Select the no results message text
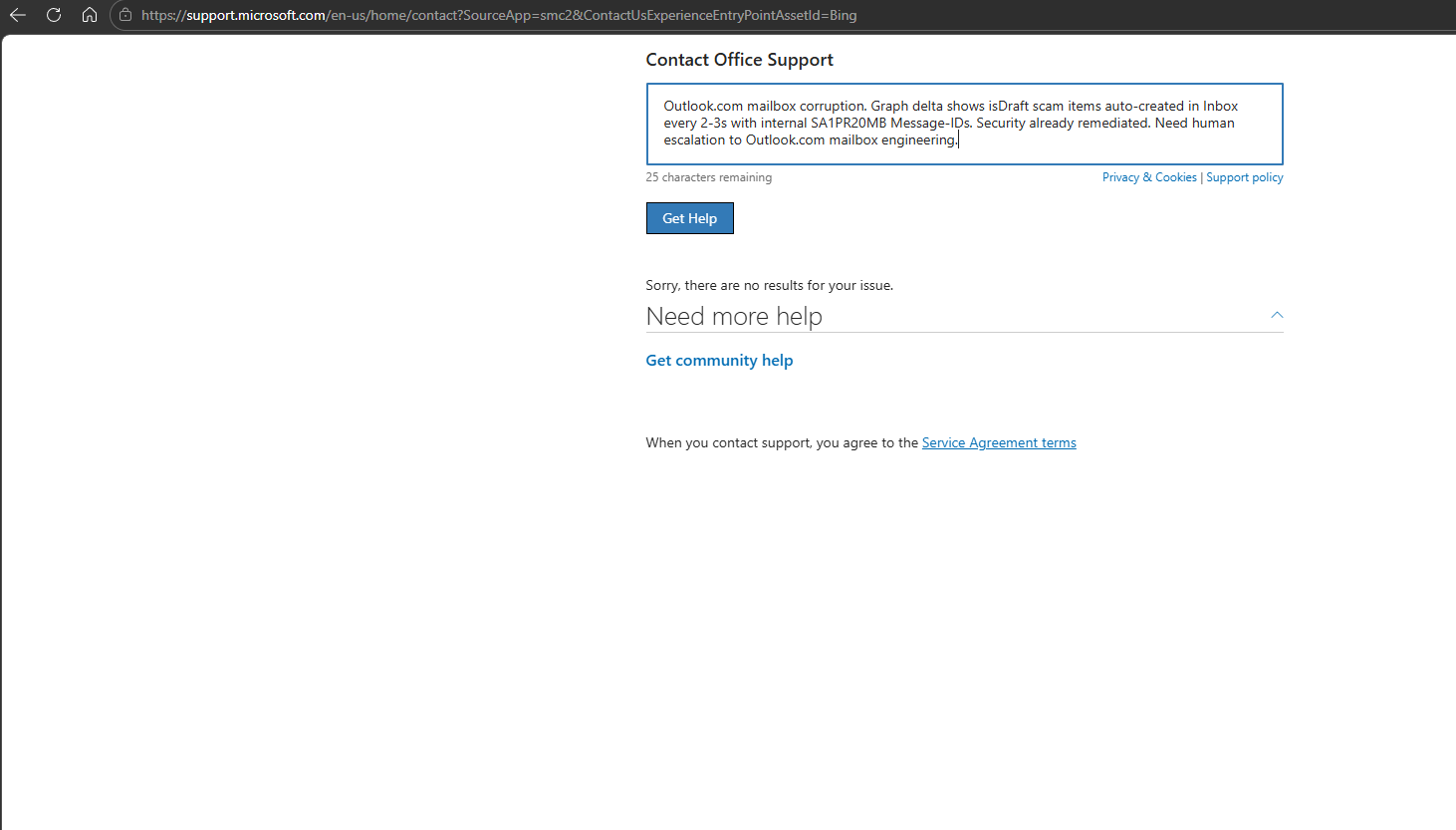 click(769, 285)
